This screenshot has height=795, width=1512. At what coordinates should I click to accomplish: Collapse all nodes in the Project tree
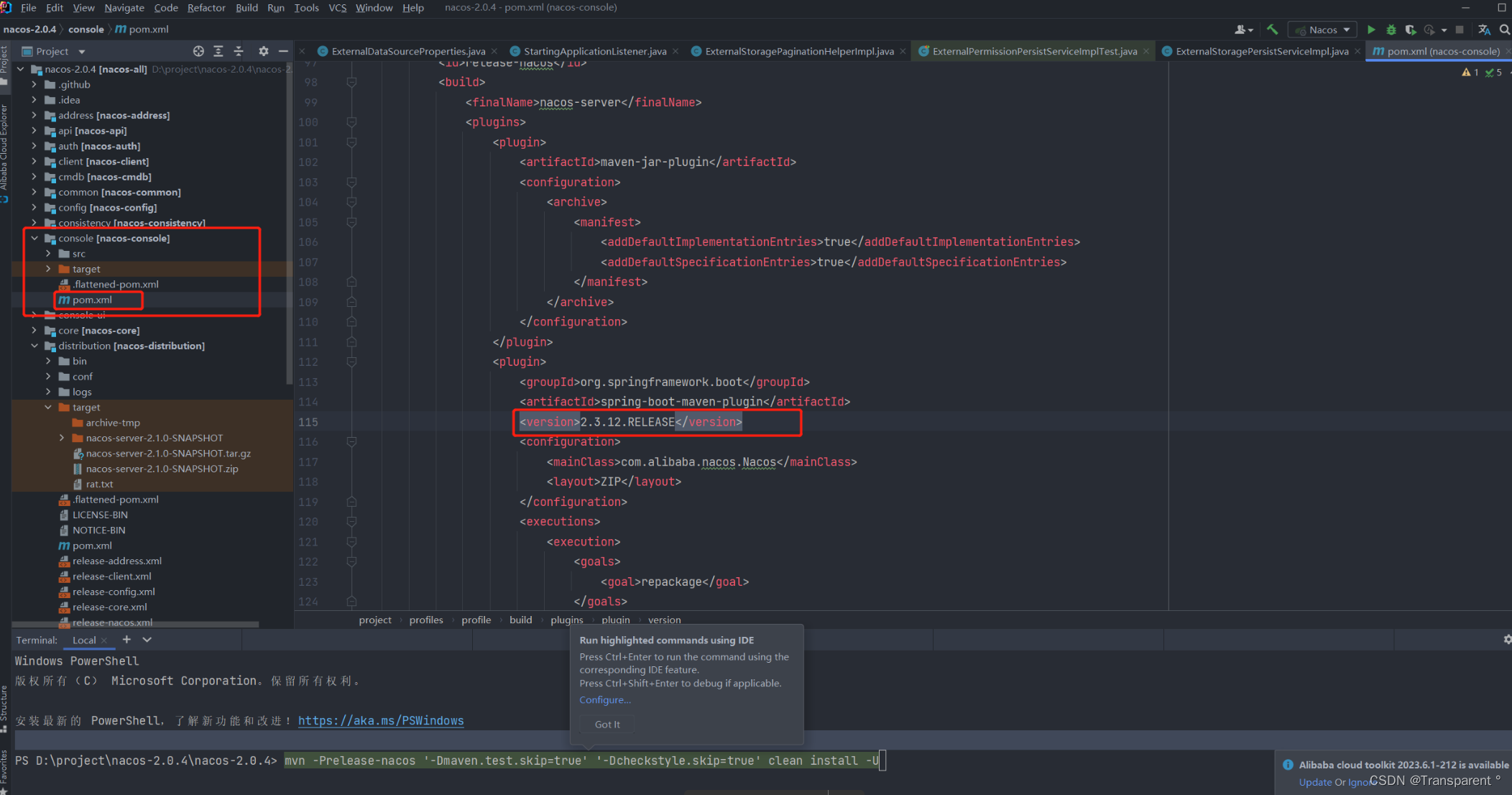tap(239, 51)
